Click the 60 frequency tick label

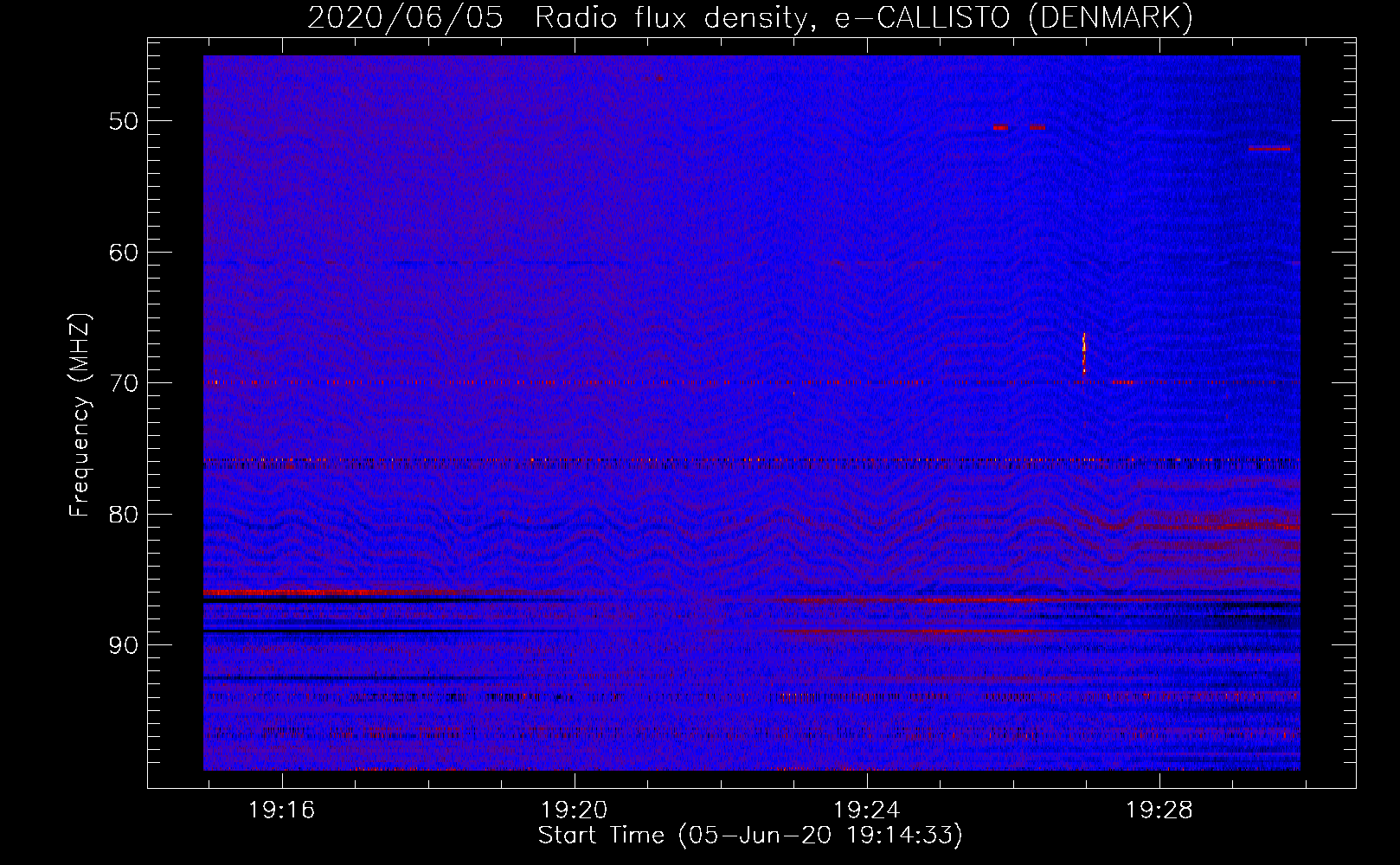coord(124,253)
